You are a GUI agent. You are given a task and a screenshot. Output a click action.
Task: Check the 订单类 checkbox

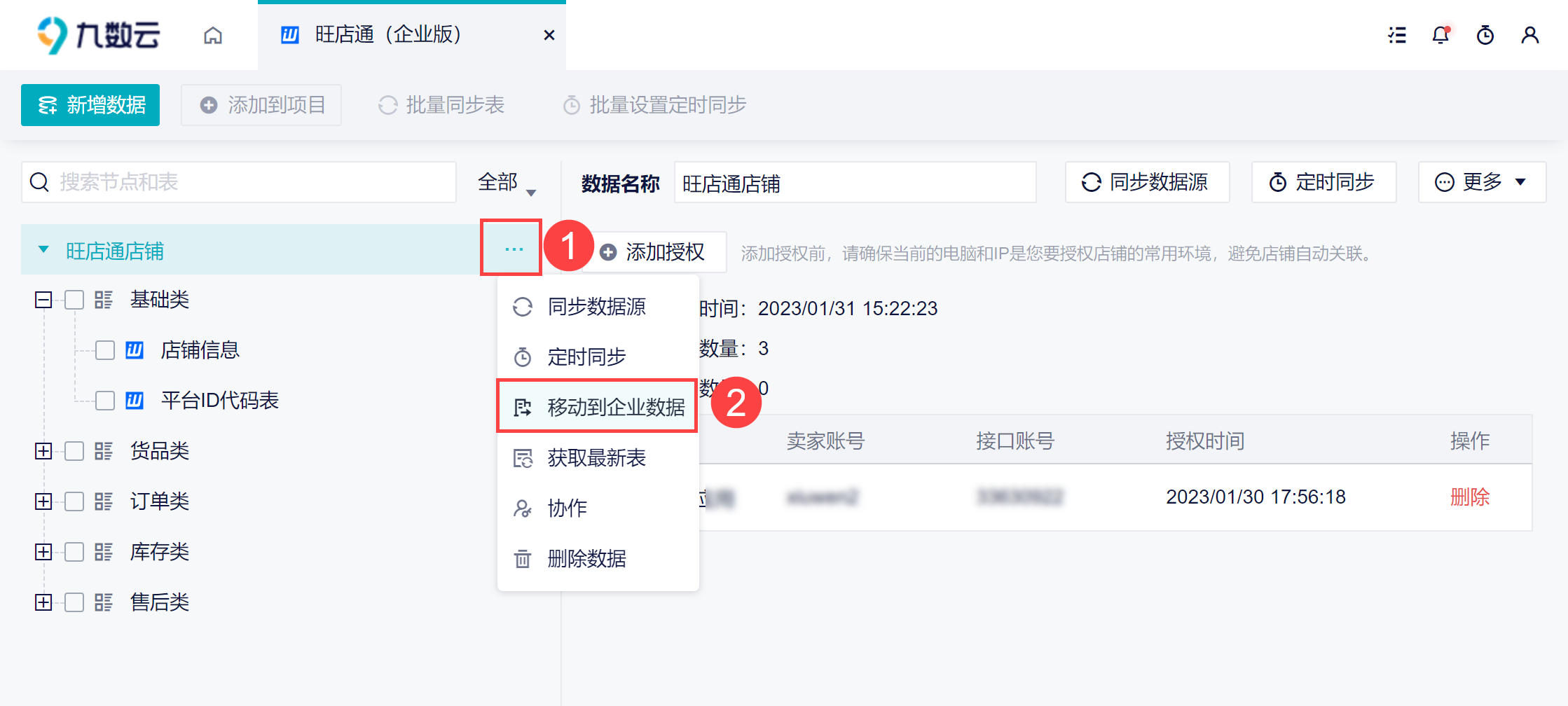(x=74, y=501)
